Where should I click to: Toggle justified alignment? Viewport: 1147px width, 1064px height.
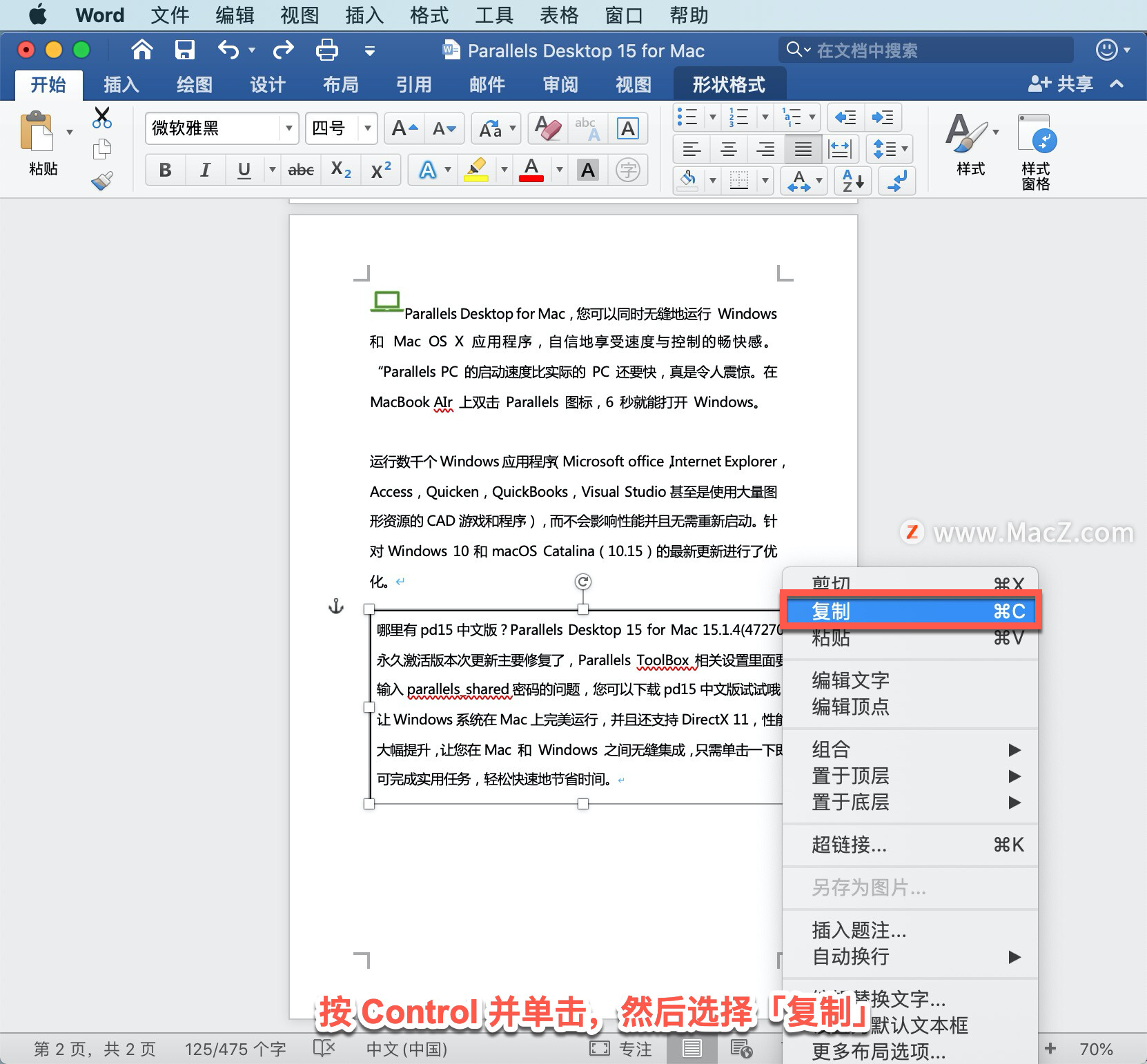pyautogui.click(x=803, y=149)
